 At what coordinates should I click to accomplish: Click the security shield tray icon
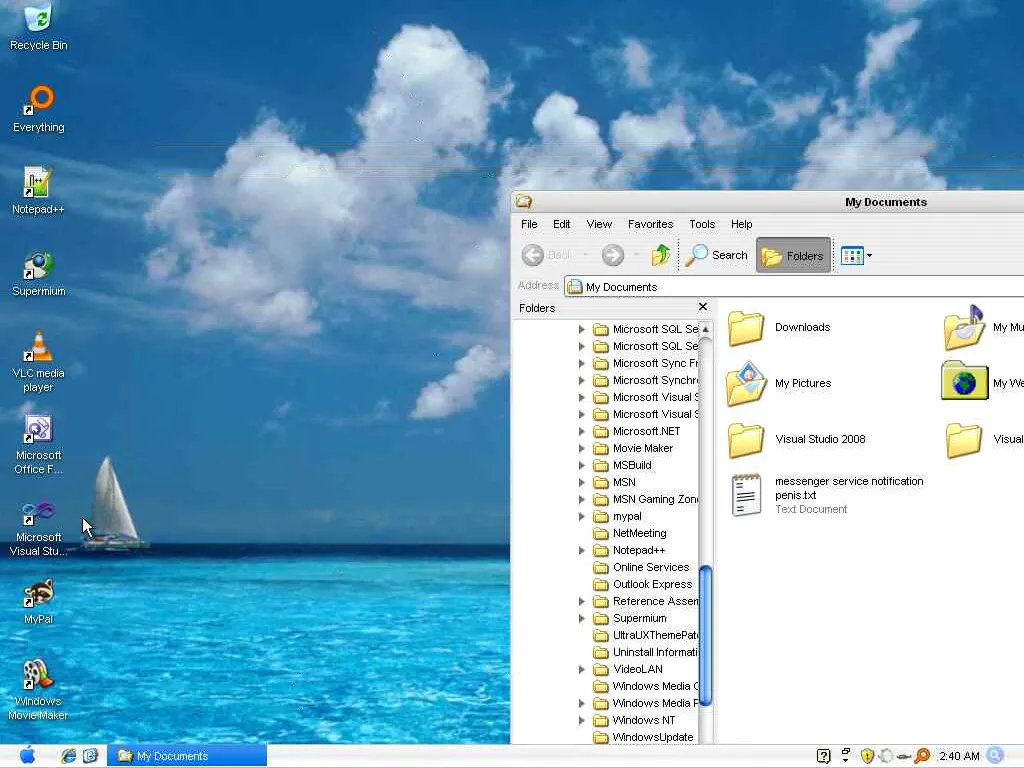867,756
